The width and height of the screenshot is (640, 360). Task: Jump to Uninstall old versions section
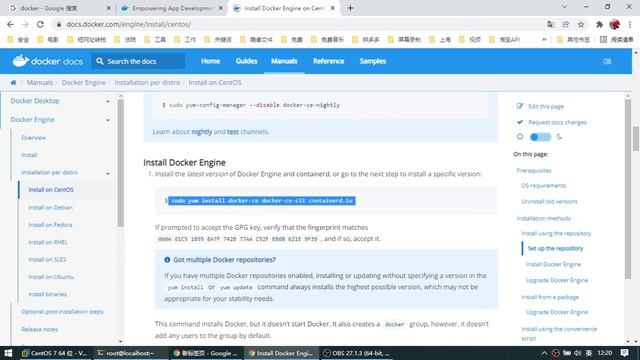pos(549,201)
